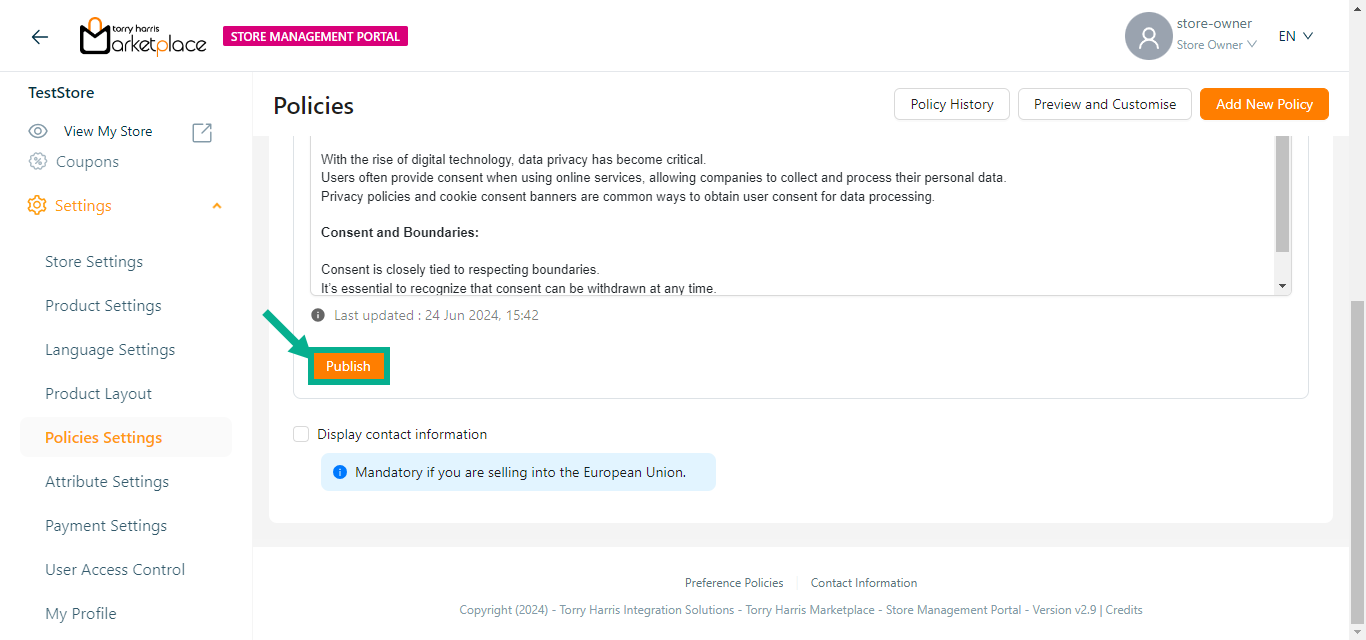Screen dimensions: 1366x640
Task: Open Store Settings in sidebar
Action: [94, 262]
